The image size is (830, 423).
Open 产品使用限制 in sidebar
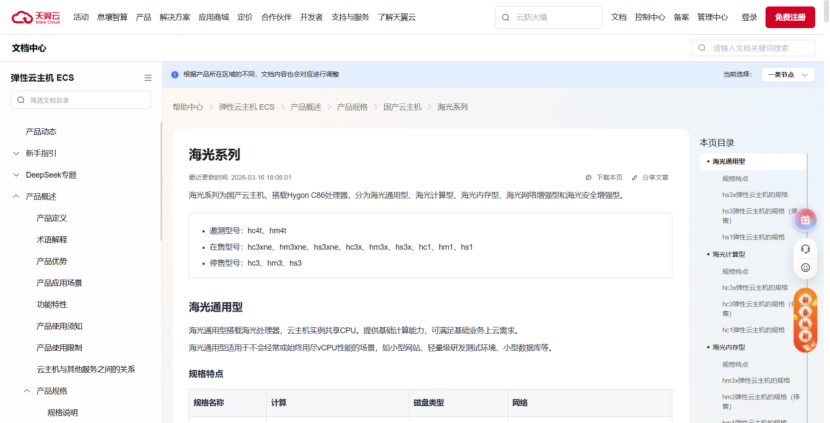click(x=59, y=348)
